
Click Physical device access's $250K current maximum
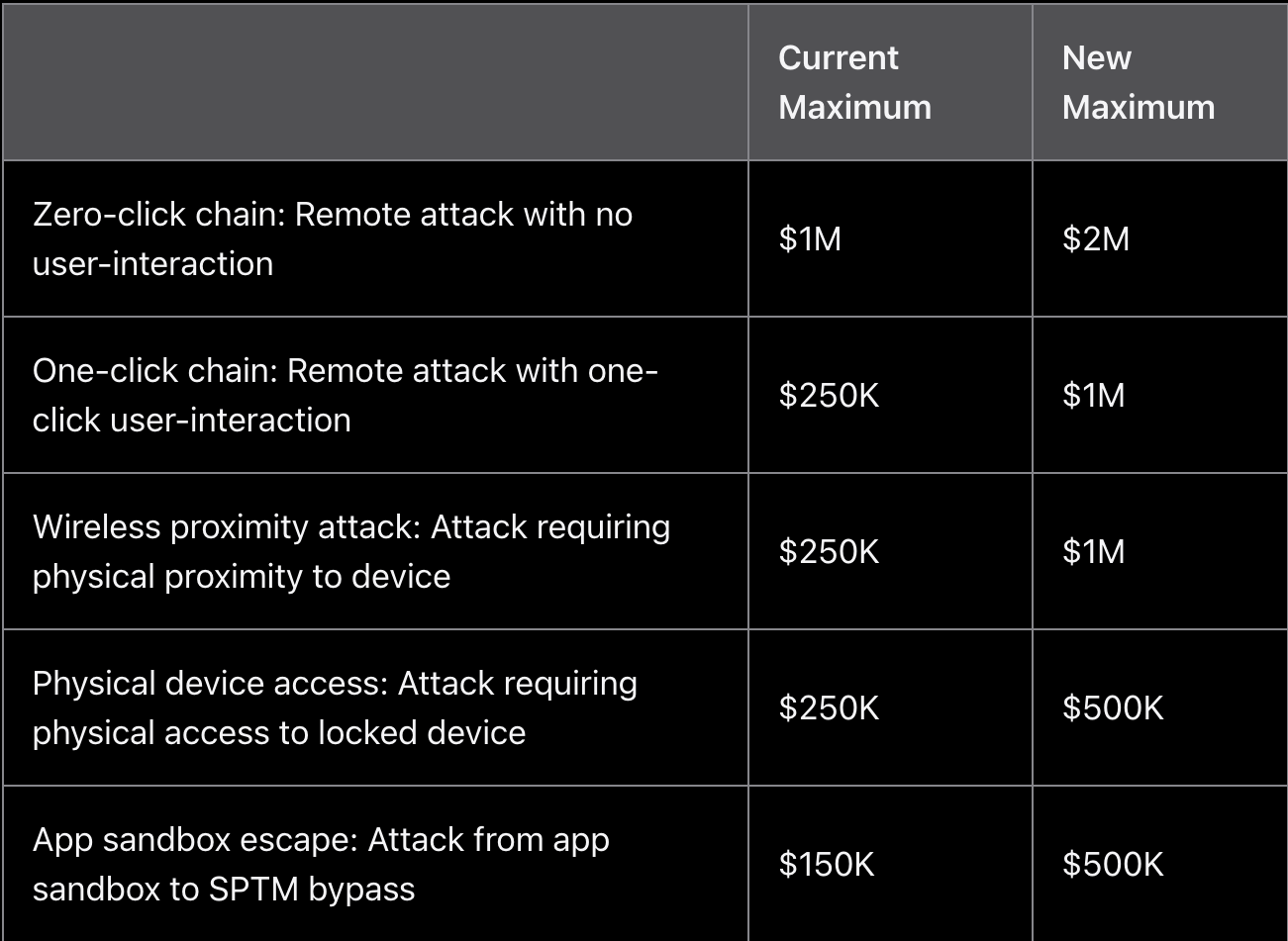tap(829, 708)
